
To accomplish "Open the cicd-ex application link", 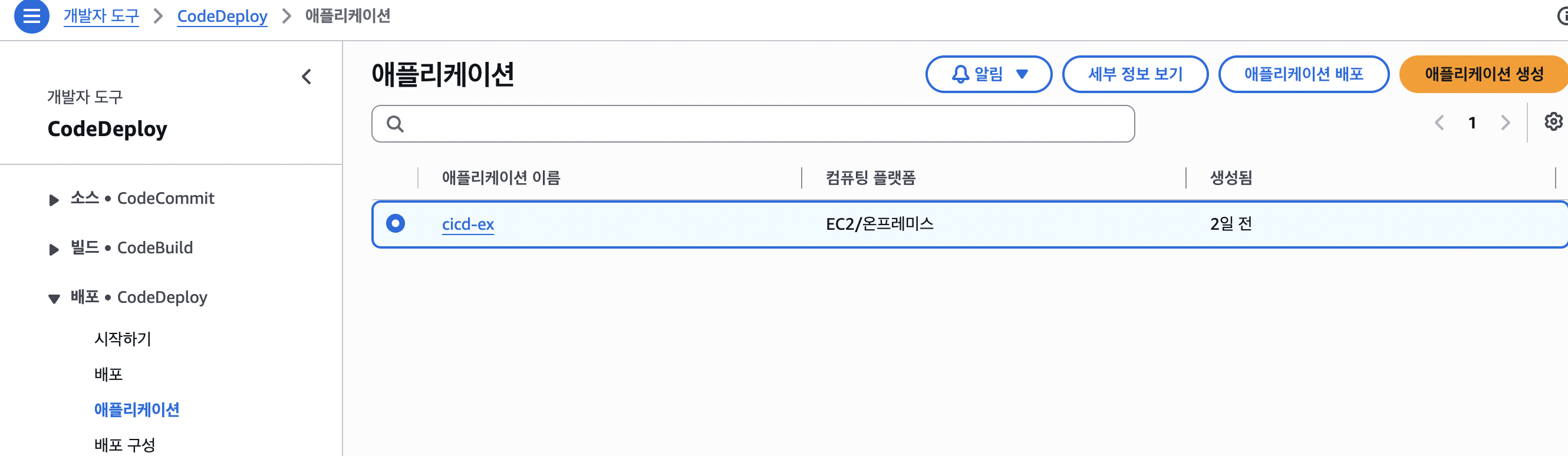I will 468,224.
